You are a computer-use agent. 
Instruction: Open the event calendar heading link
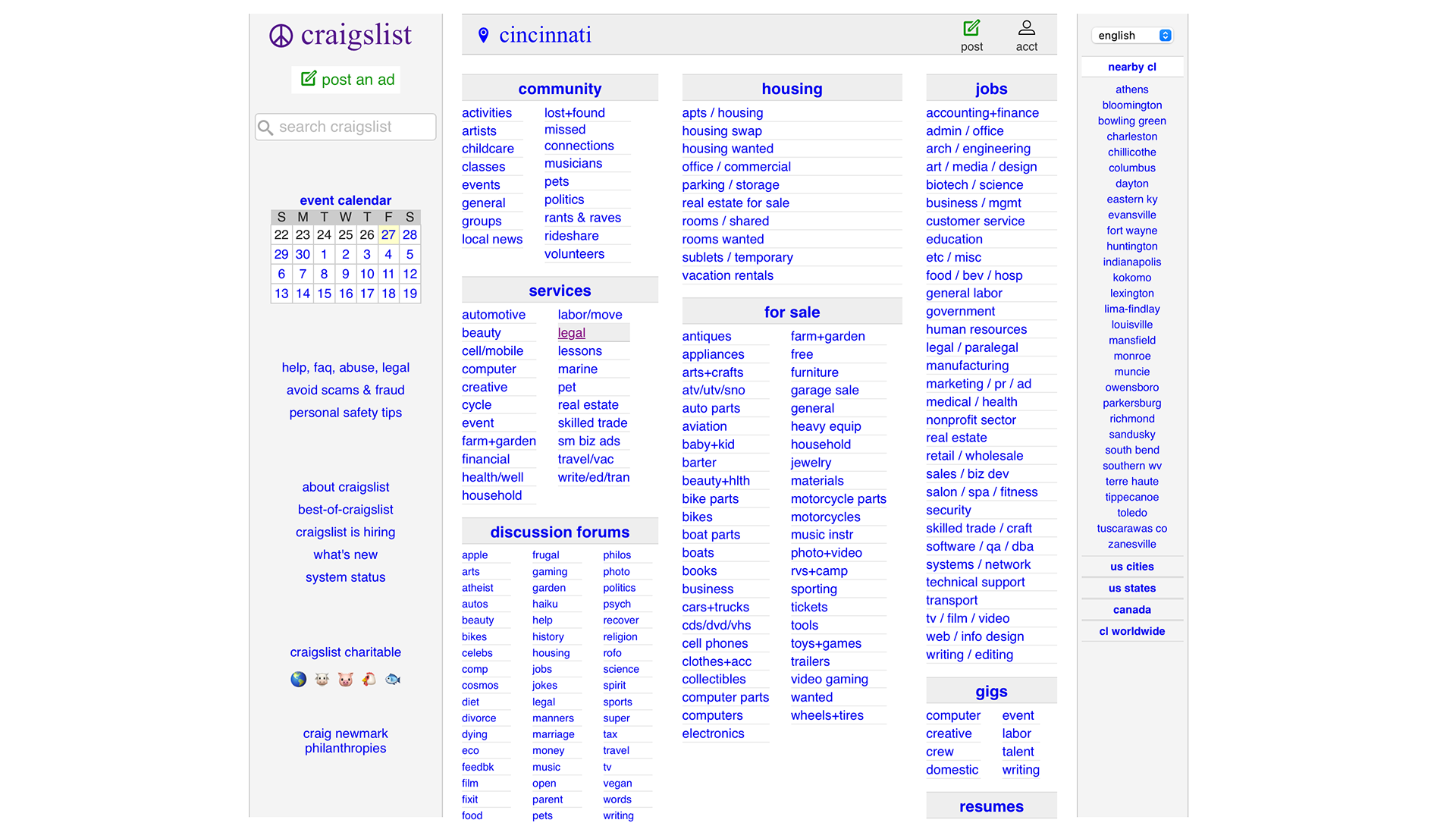(346, 200)
